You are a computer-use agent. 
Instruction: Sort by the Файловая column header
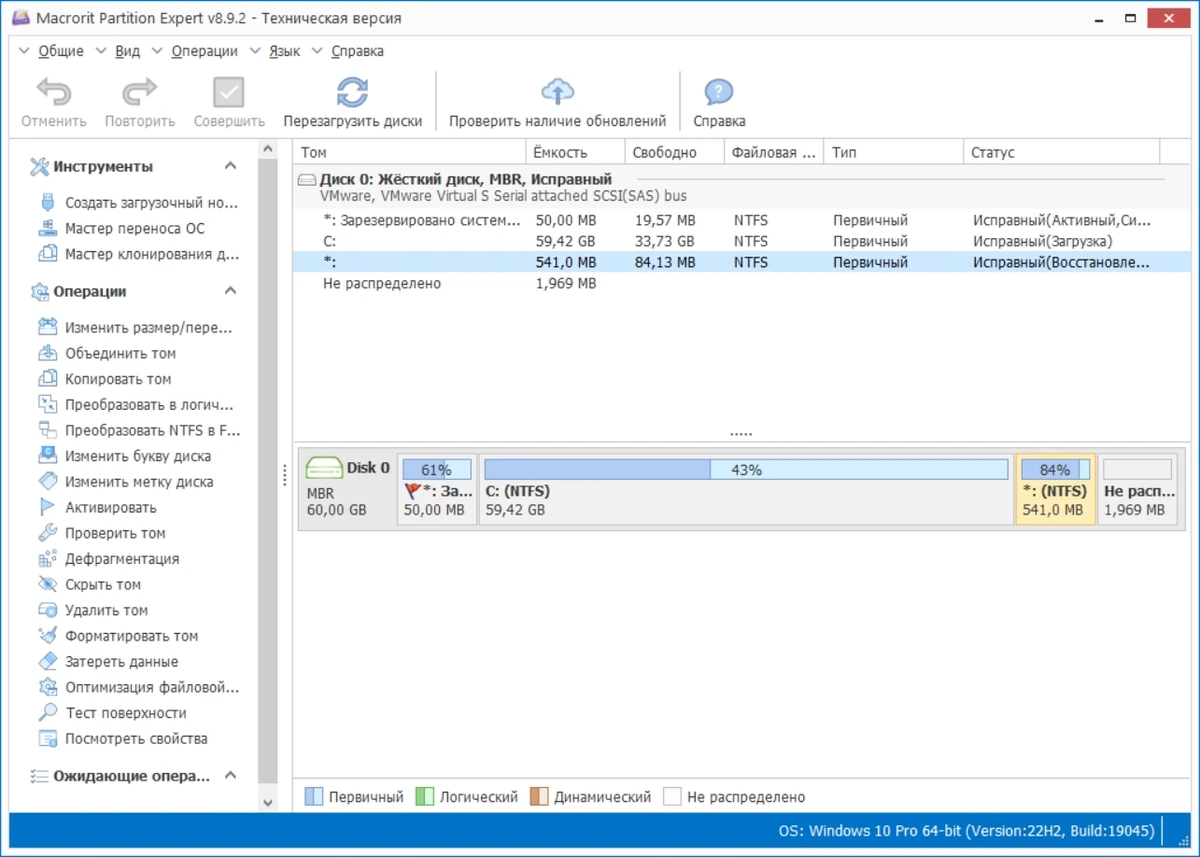coord(774,152)
